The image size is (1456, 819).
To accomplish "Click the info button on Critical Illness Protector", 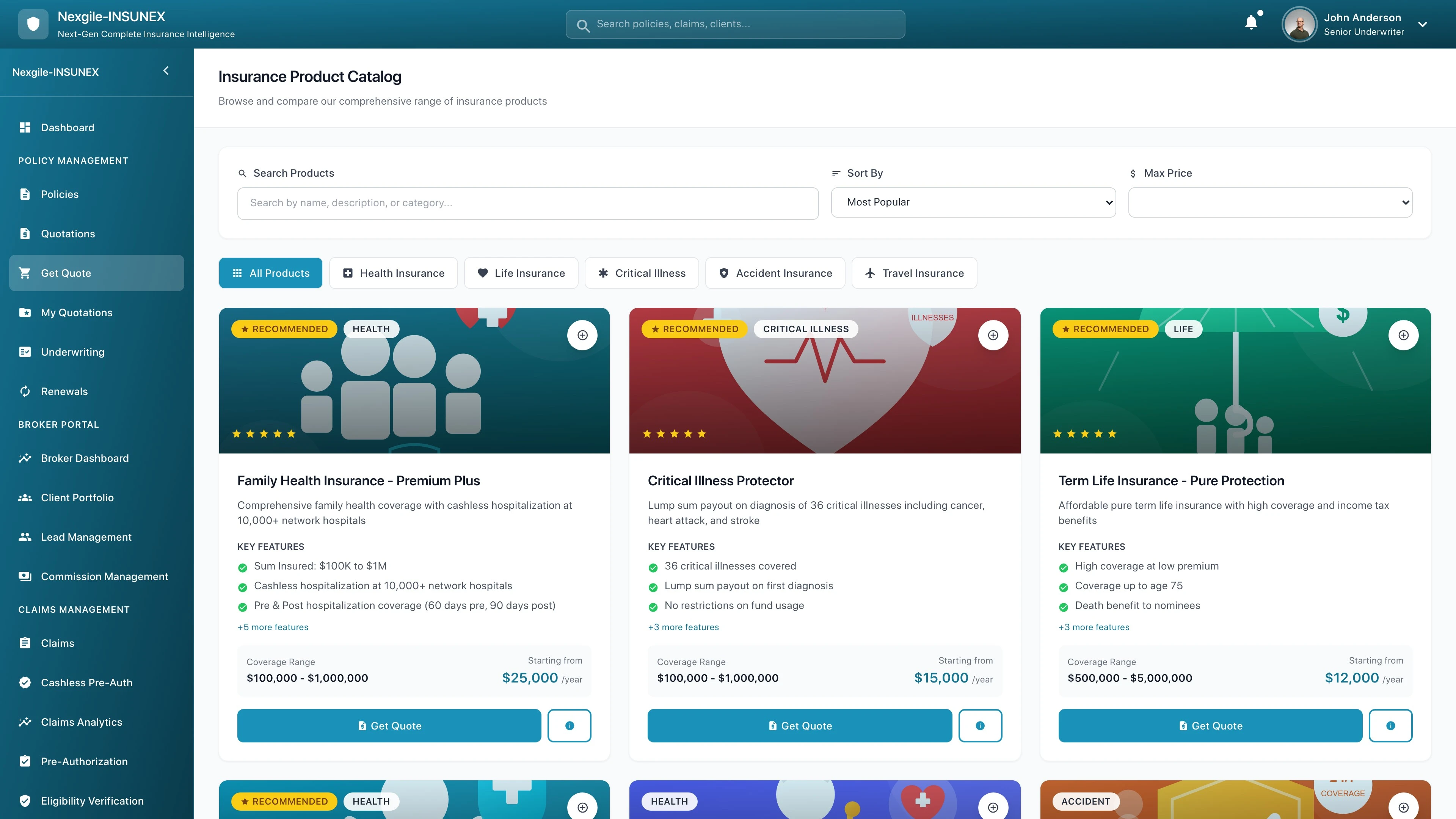I will click(979, 726).
